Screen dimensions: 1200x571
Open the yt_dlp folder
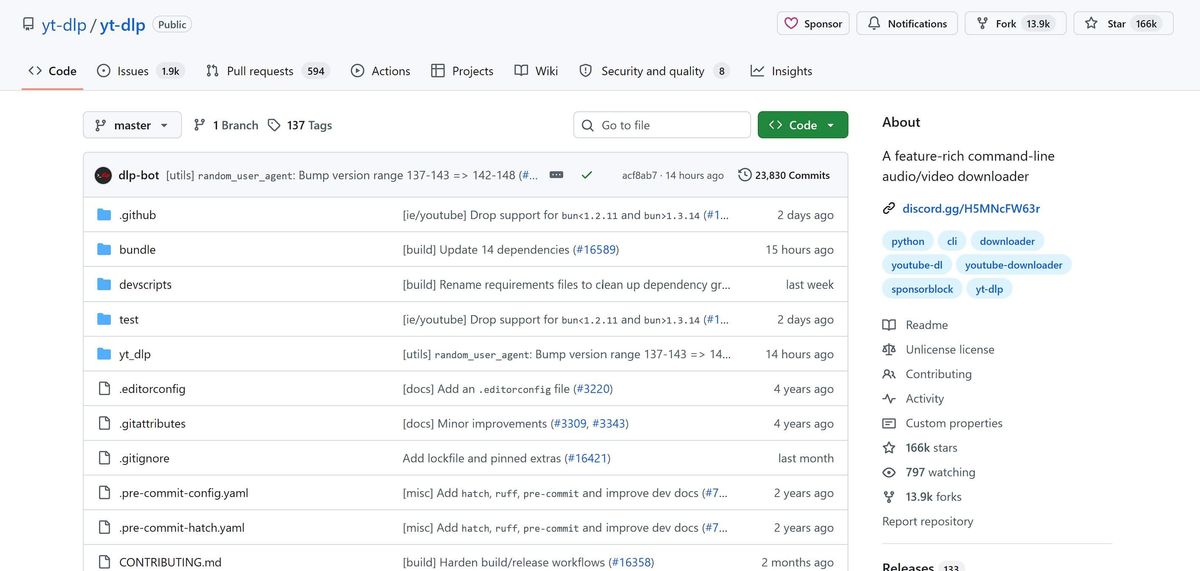point(135,354)
